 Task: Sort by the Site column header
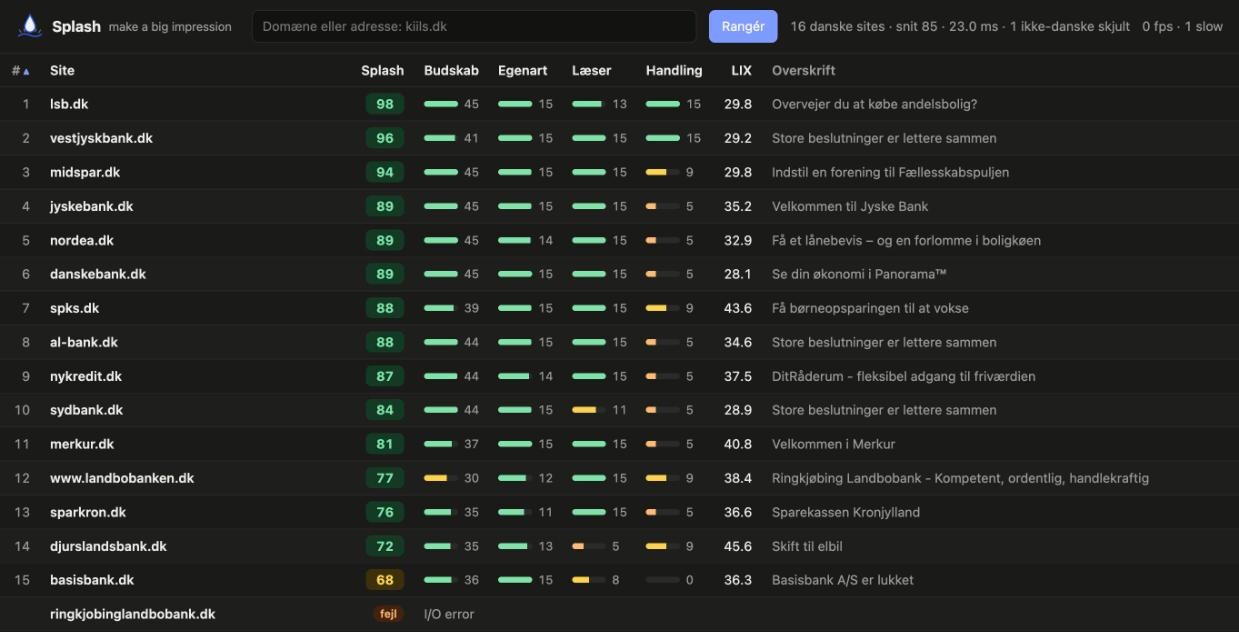click(x=62, y=70)
